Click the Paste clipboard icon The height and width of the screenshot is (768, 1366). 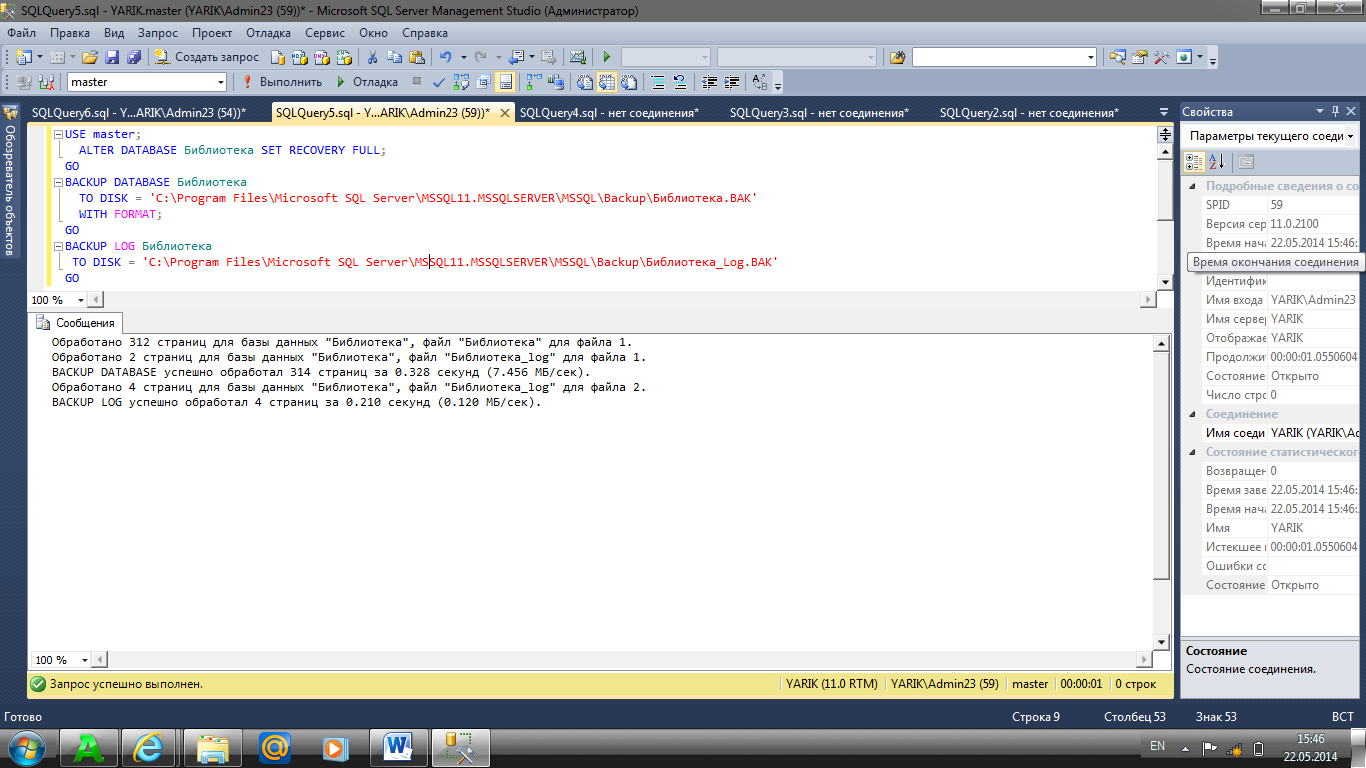point(416,57)
